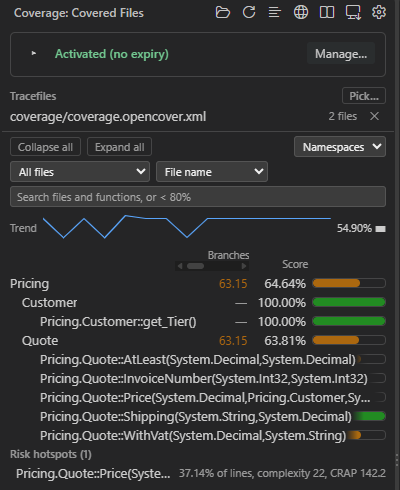Focus the search files and functions field

(198, 197)
